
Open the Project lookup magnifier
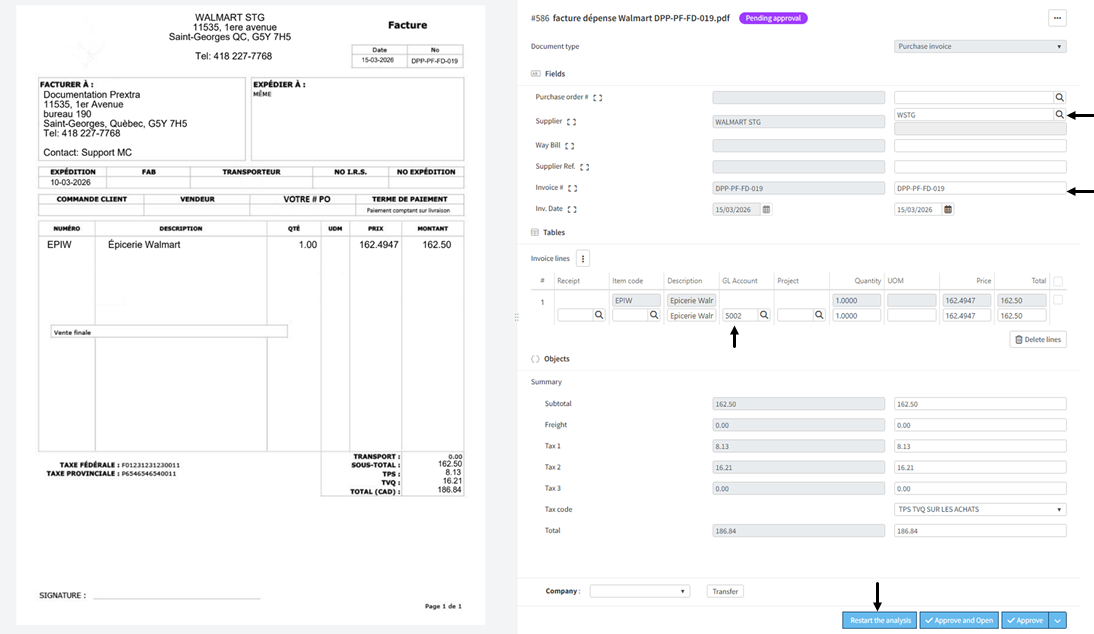[x=819, y=315]
